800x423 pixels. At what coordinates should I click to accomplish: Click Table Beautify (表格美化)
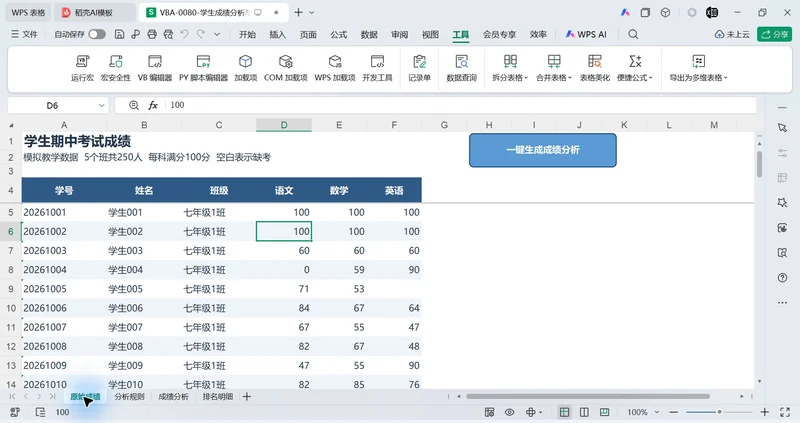[x=594, y=68]
